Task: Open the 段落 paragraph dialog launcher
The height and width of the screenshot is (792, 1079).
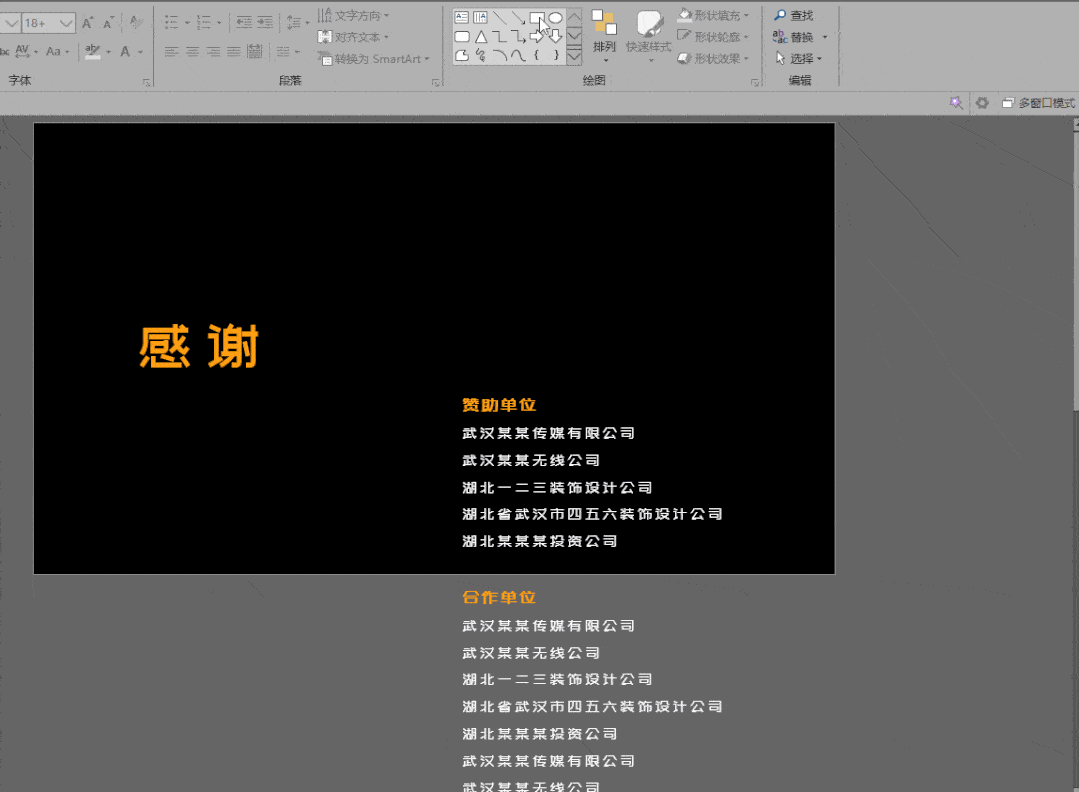Action: click(436, 83)
